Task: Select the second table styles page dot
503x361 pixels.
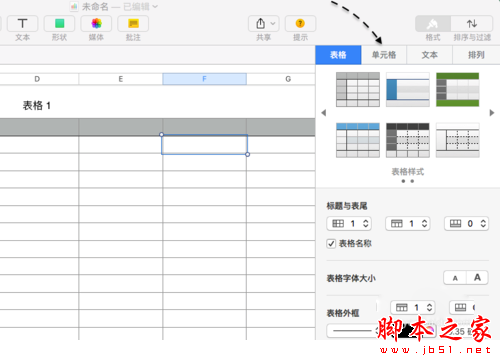Action: 412,181
